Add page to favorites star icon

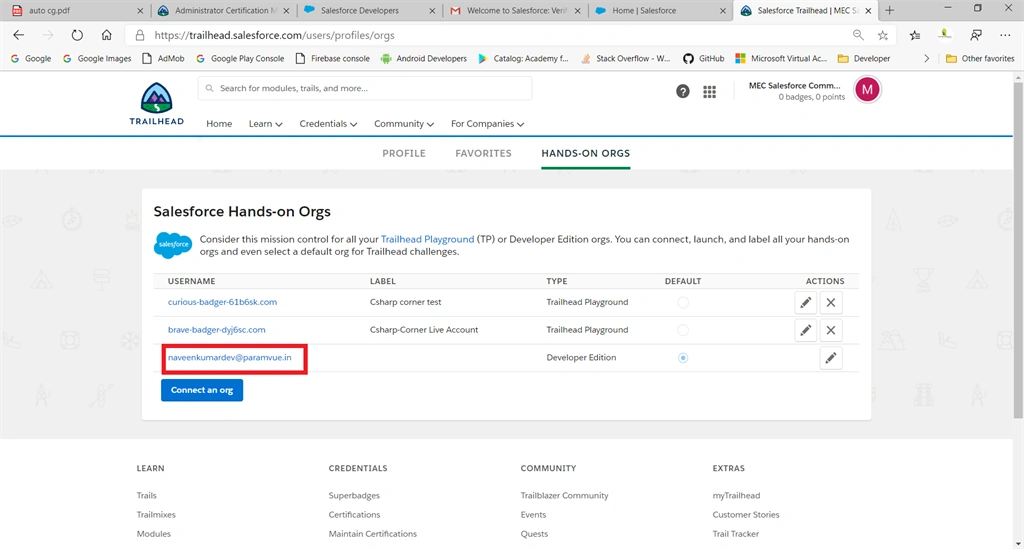tap(883, 35)
